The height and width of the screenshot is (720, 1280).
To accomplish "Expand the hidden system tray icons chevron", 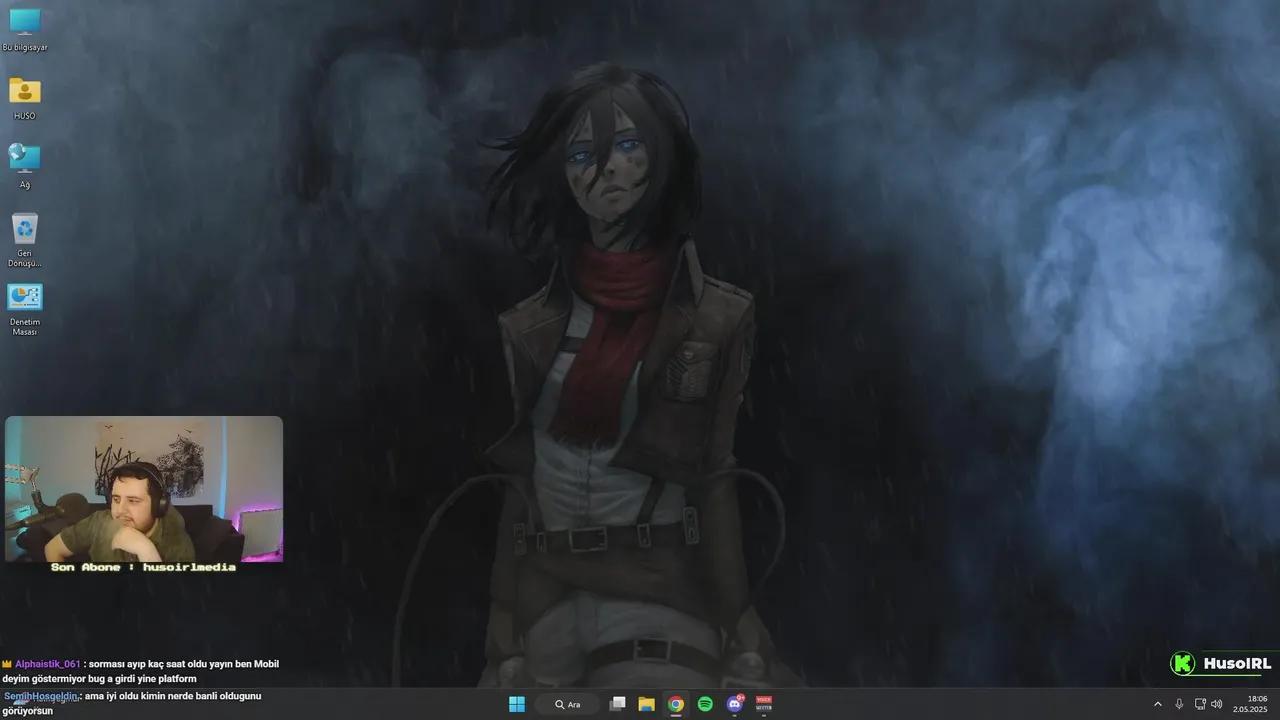I will (x=1158, y=704).
